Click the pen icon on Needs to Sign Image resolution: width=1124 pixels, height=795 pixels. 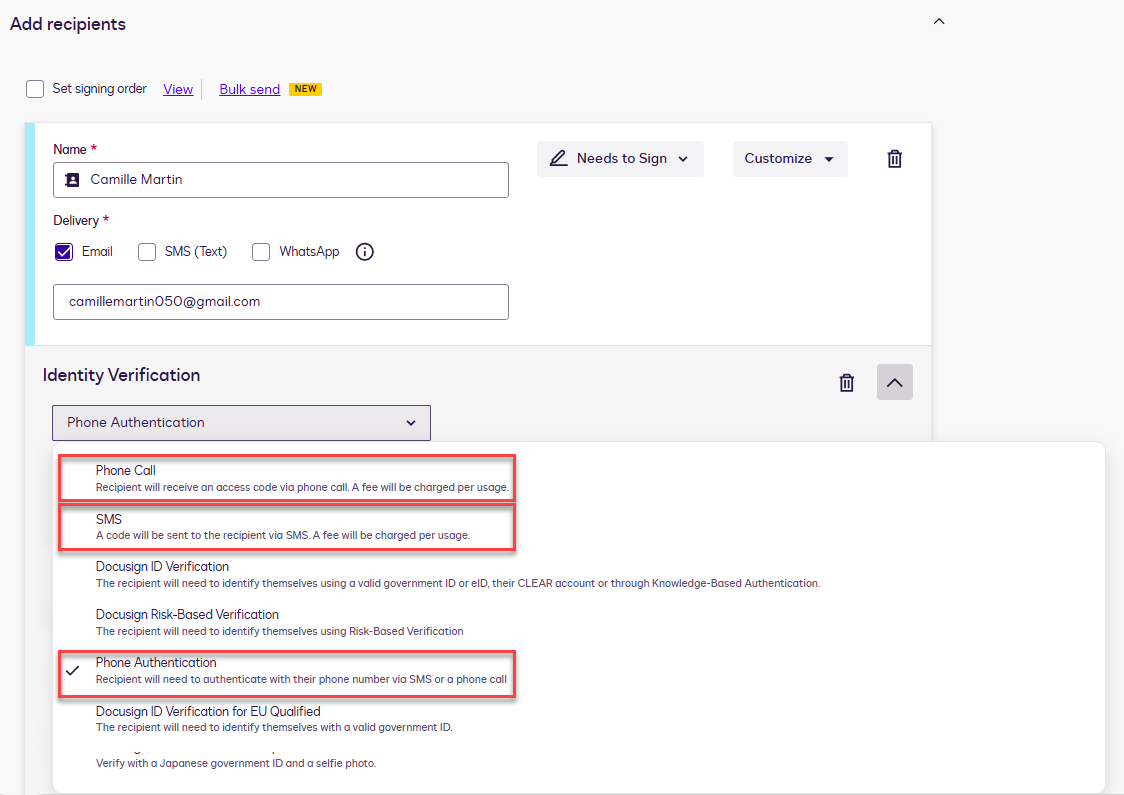point(558,158)
